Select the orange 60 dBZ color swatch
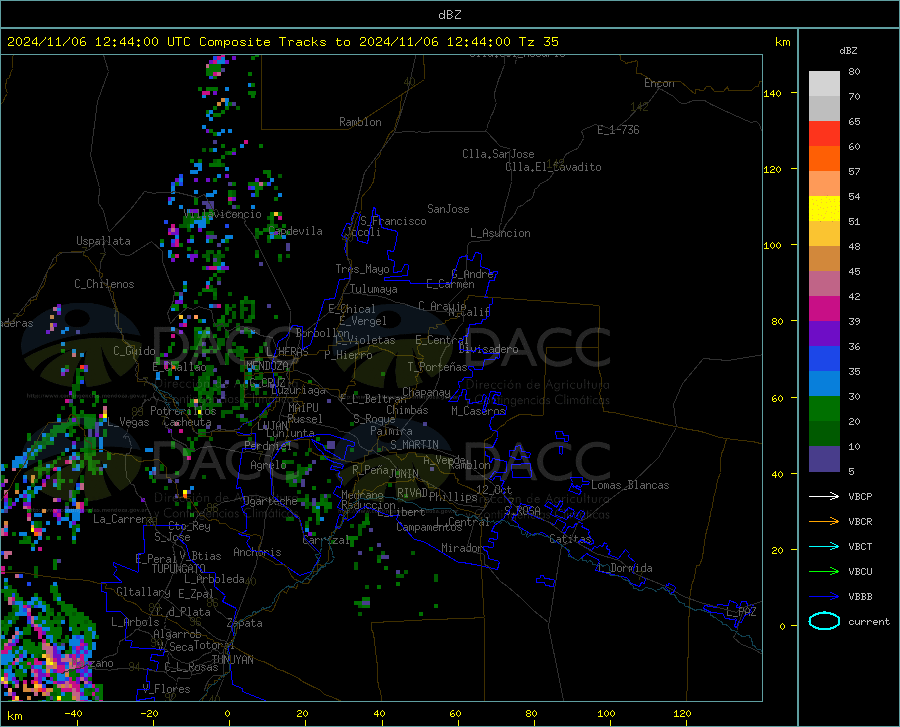Viewport: 900px width, 727px height. pyautogui.click(x=824, y=159)
